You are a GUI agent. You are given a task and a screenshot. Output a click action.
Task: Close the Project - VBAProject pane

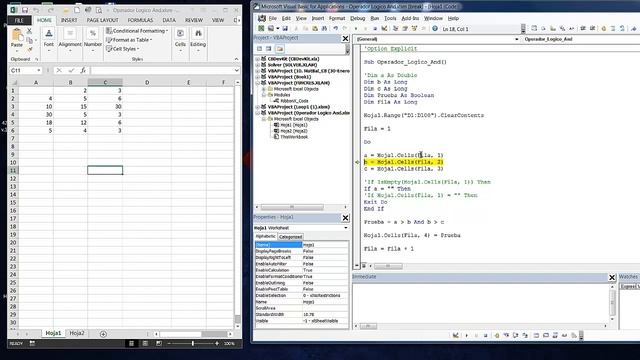pyautogui.click(x=345, y=38)
